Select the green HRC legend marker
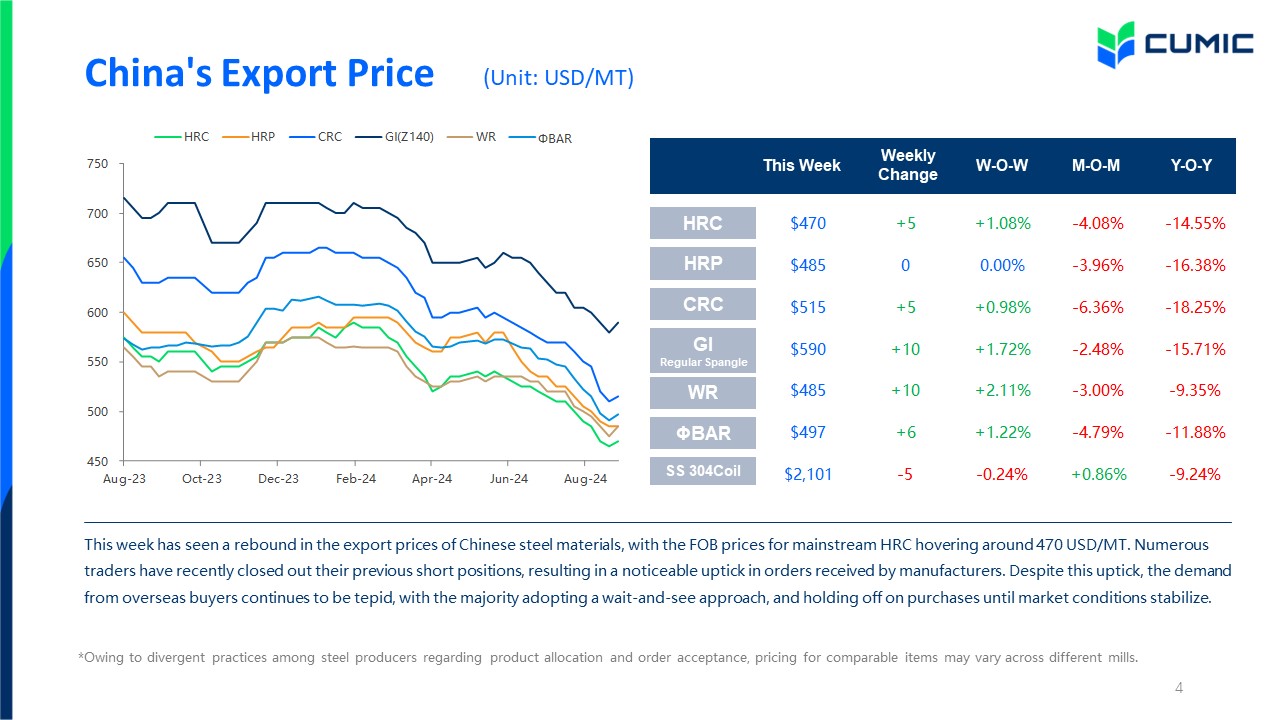1280x720 pixels. (168, 137)
